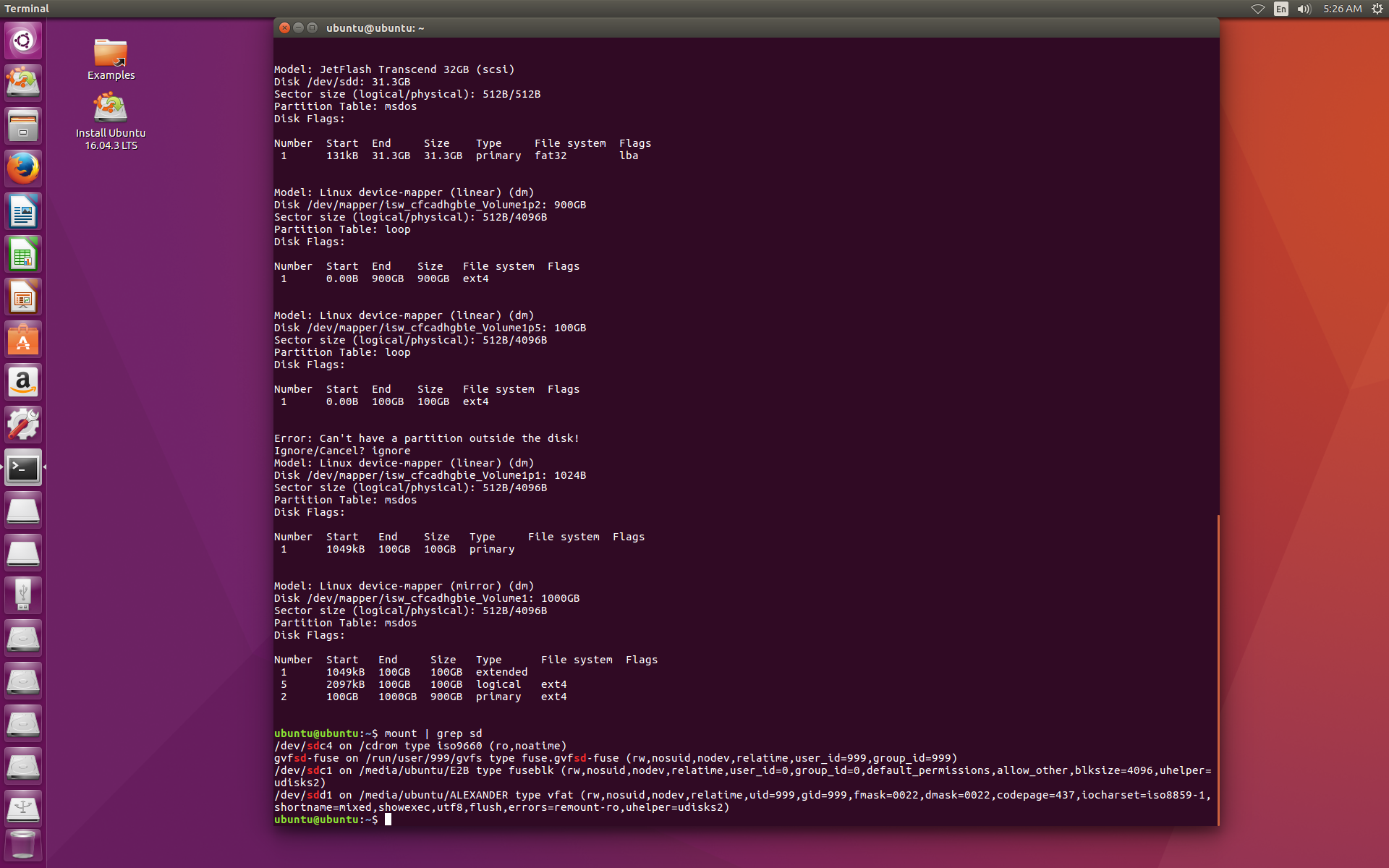Open the network indicator menu
The image size is (1389, 868).
1258,9
